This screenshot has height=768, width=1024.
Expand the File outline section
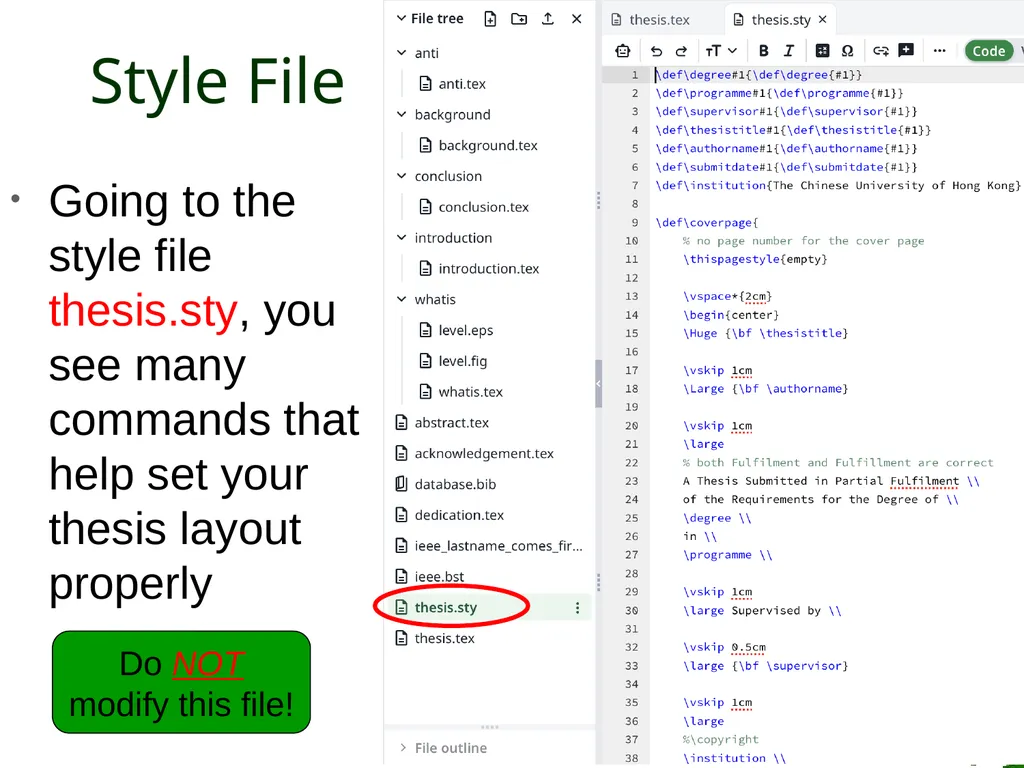click(x=403, y=748)
